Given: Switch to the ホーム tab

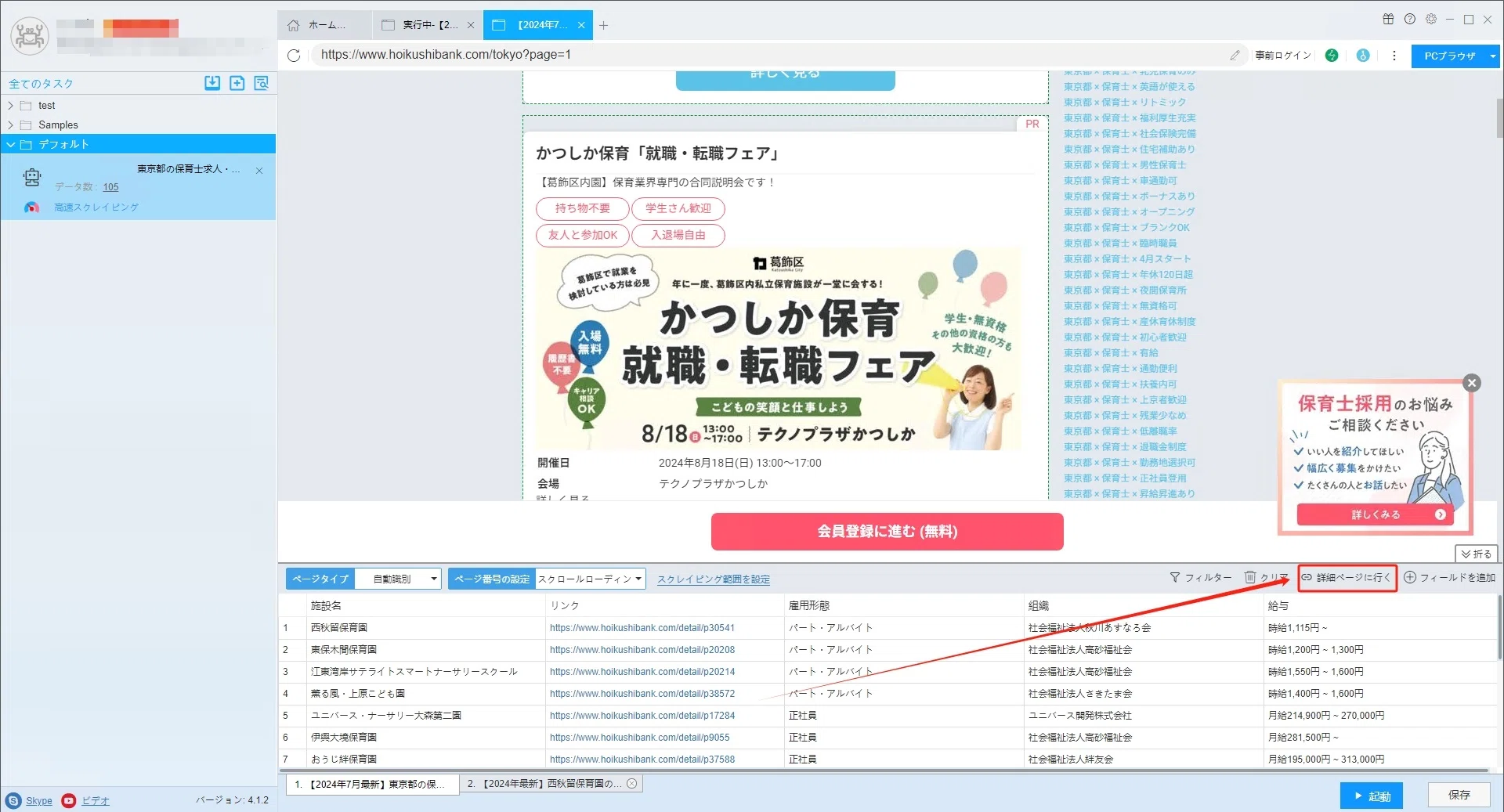Looking at the screenshot, I should click(324, 25).
